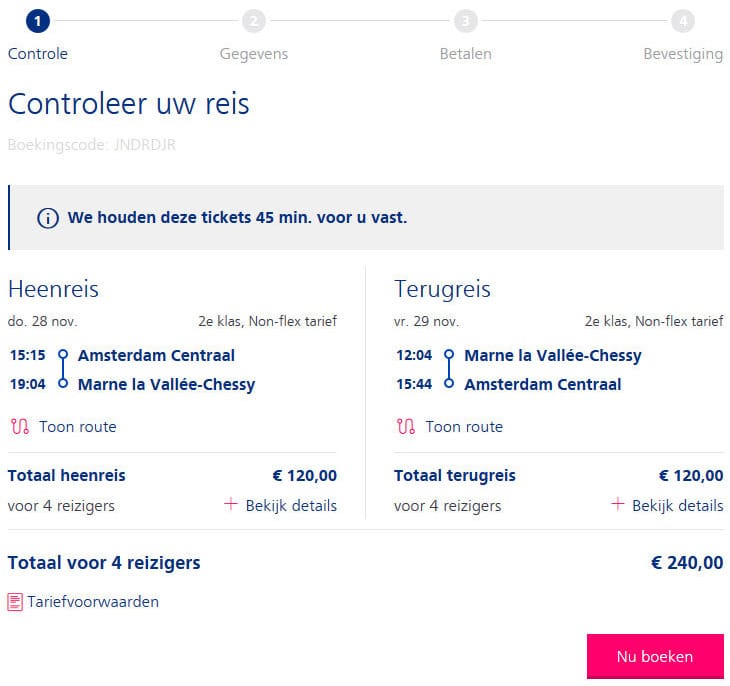Click the route icon under Heenreis
Image resolution: width=730 pixels, height=686 pixels.
[x=20, y=427]
